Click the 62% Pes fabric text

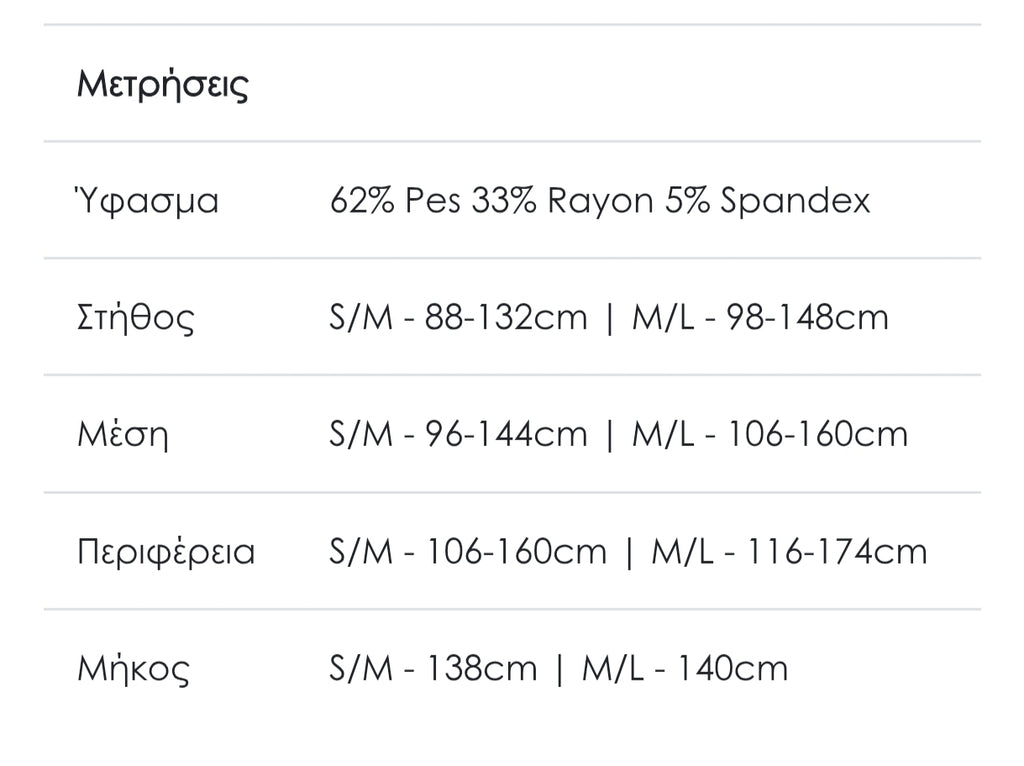395,201
